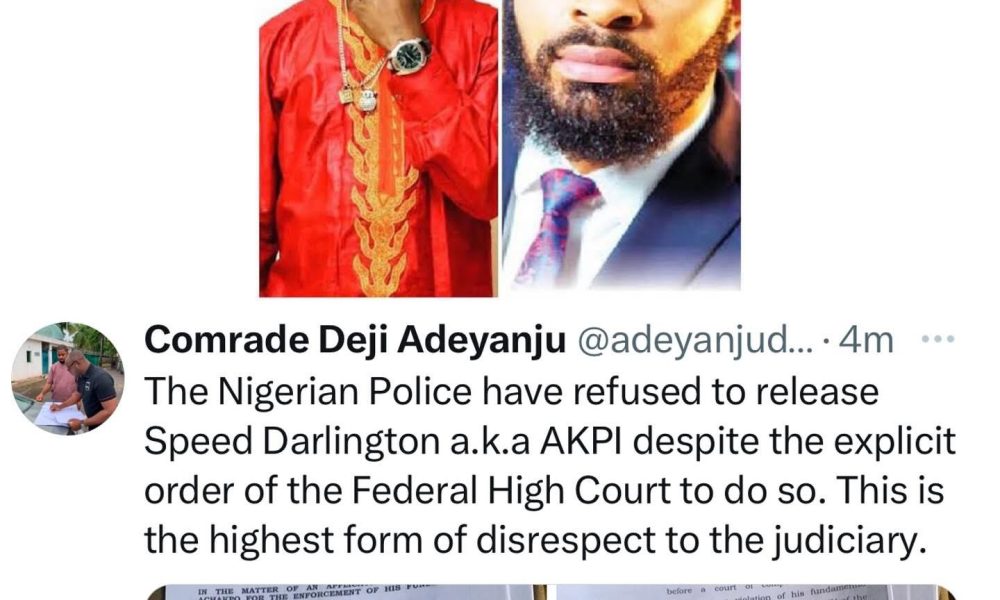Screen dimensions: 1000x600
Task: Open Comrade Deji Adeyanju's profile avatar
Action: 68,379
